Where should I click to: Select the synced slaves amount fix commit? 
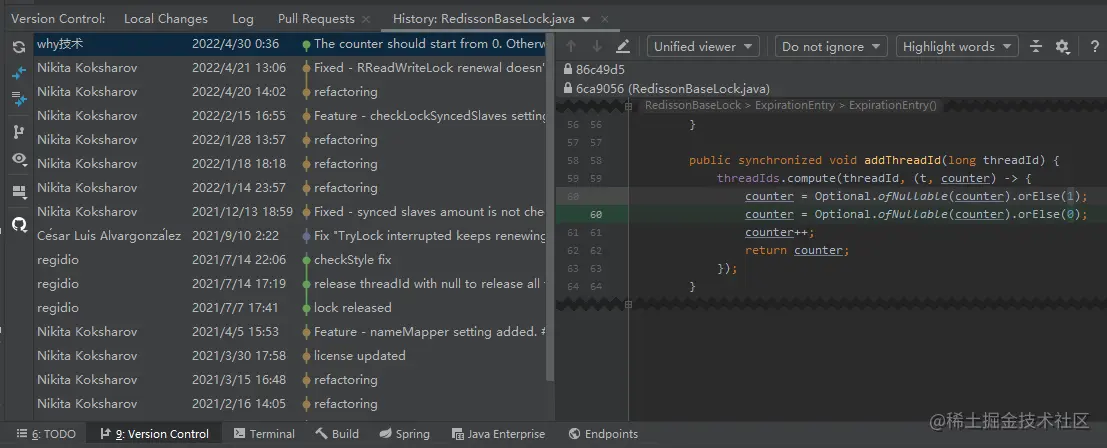pos(289,212)
